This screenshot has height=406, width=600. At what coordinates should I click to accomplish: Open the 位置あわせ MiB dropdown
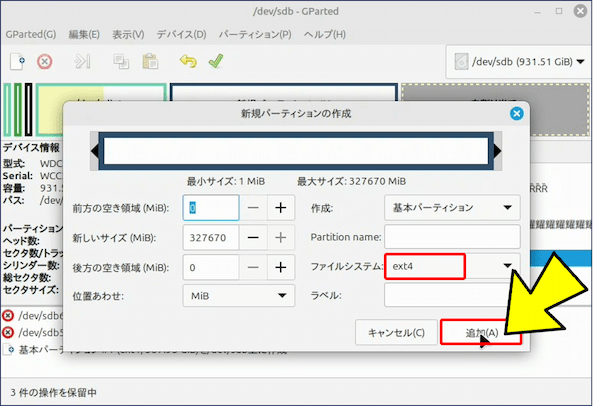pos(240,296)
